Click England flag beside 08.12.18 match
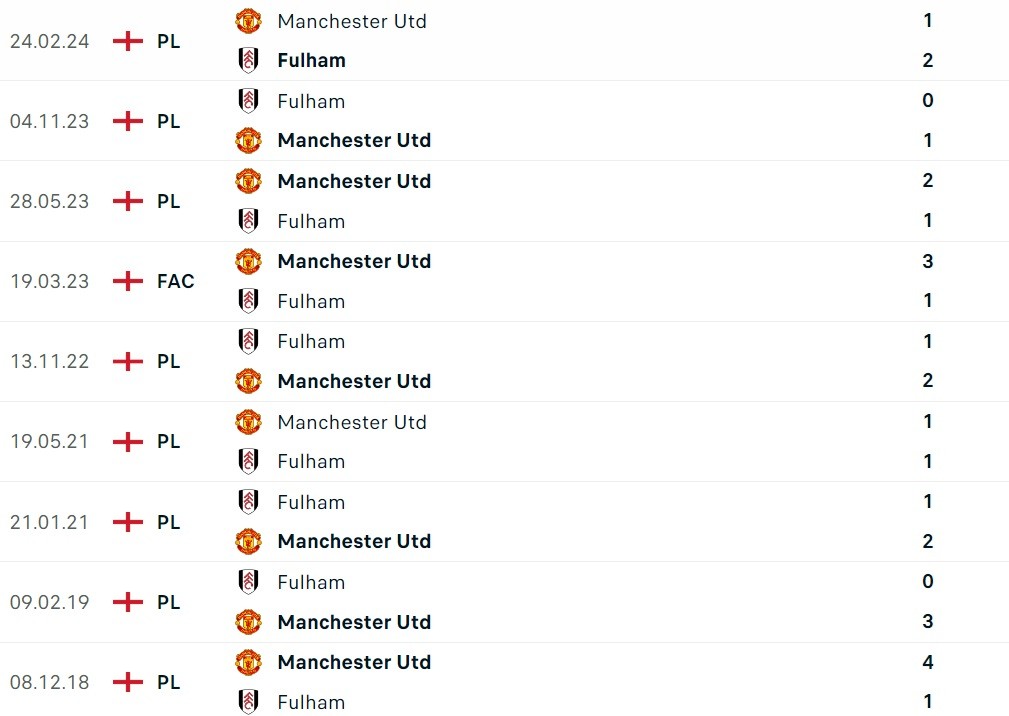This screenshot has width=1009, height=716. [128, 682]
